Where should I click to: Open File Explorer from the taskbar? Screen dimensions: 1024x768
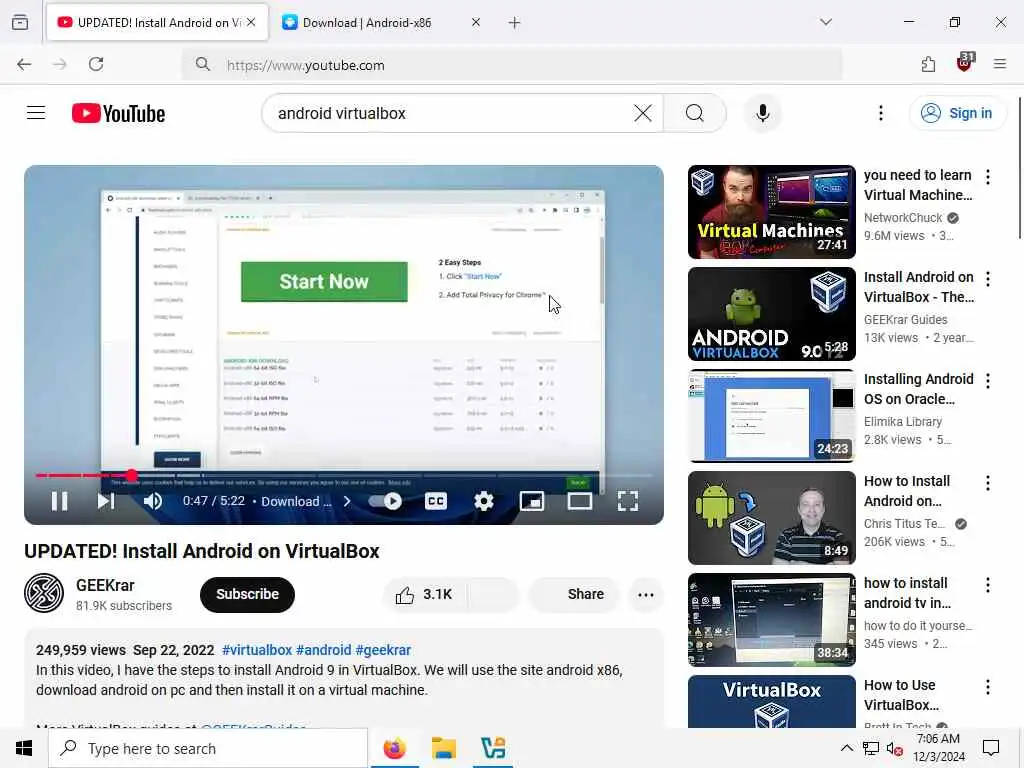[443, 748]
